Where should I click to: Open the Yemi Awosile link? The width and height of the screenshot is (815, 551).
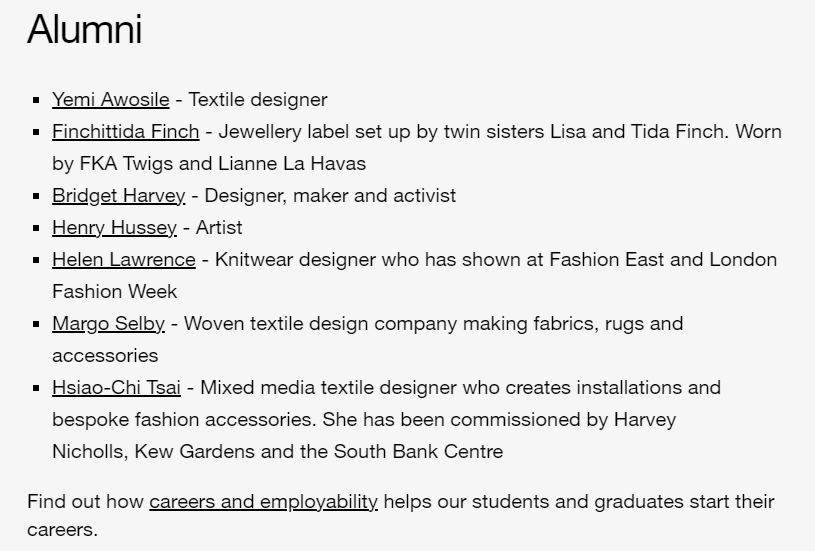pyautogui.click(x=111, y=99)
